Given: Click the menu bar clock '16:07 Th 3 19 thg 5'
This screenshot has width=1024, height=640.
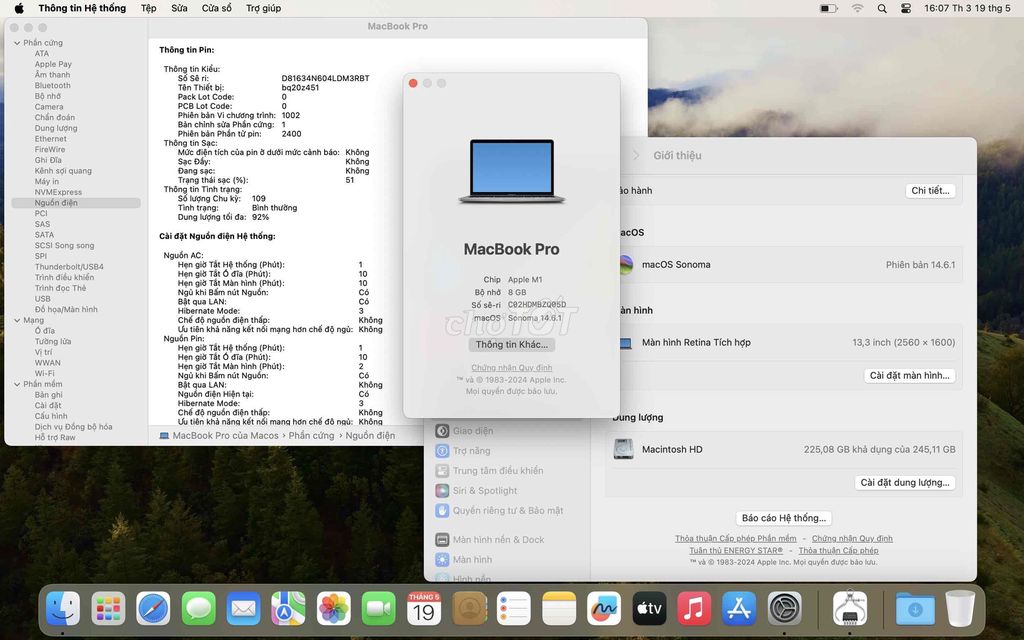Looking at the screenshot, I should click(x=967, y=8).
